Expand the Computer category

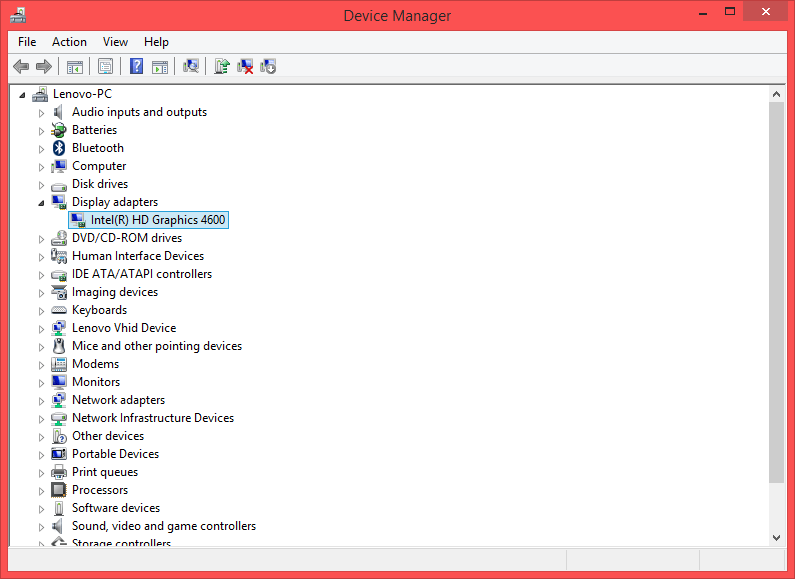[x=42, y=167]
